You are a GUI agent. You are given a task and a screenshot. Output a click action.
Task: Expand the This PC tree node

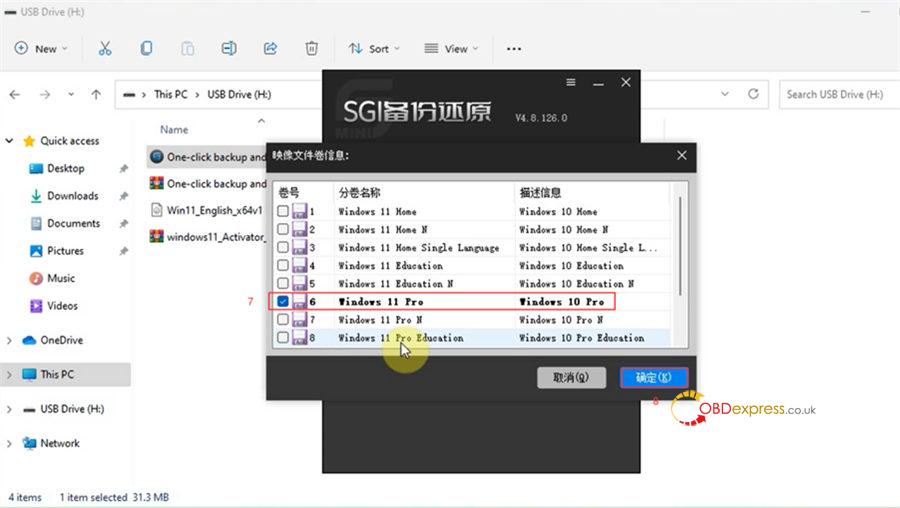pyautogui.click(x=9, y=375)
